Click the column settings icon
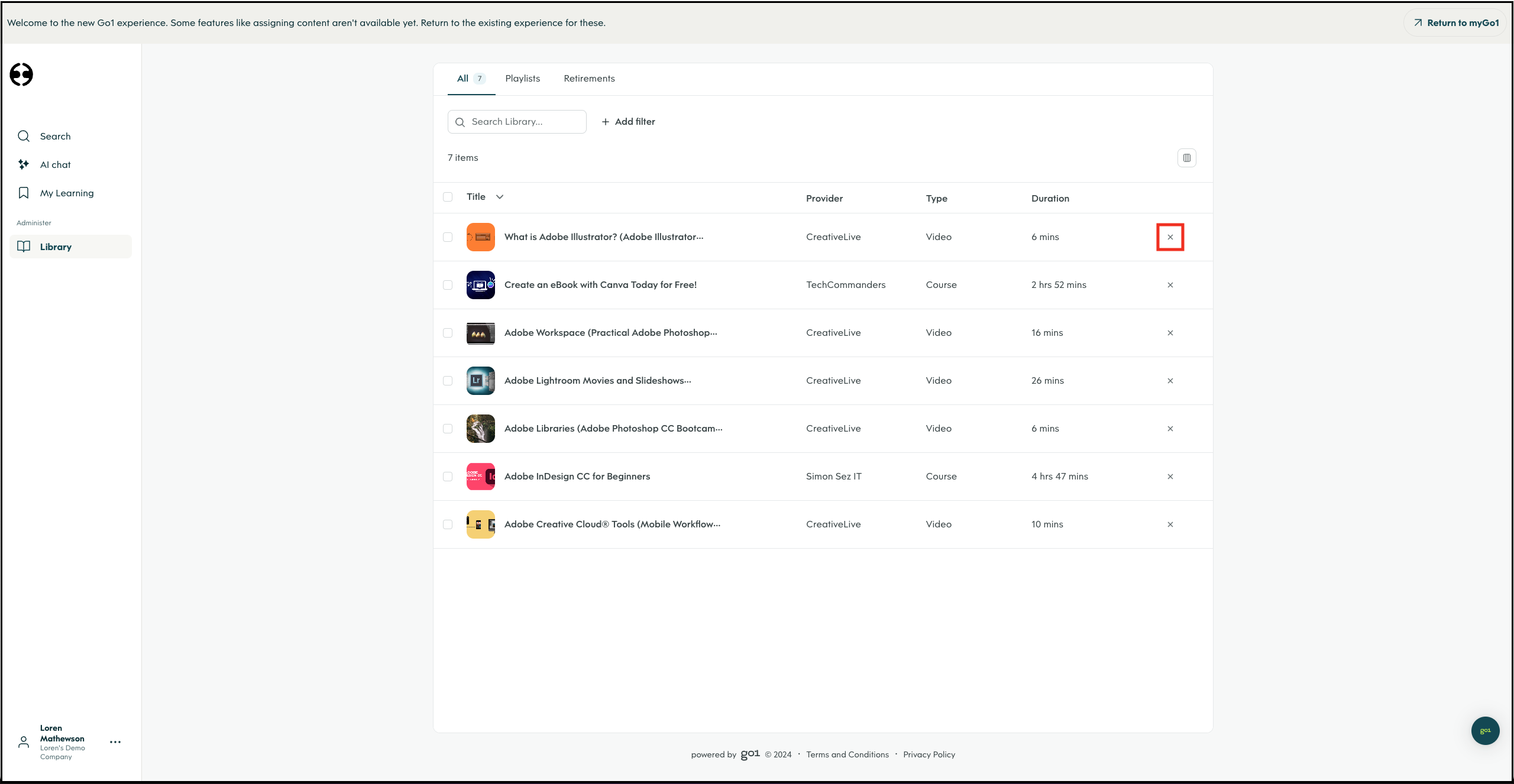The width and height of the screenshot is (1514, 784). click(x=1186, y=158)
